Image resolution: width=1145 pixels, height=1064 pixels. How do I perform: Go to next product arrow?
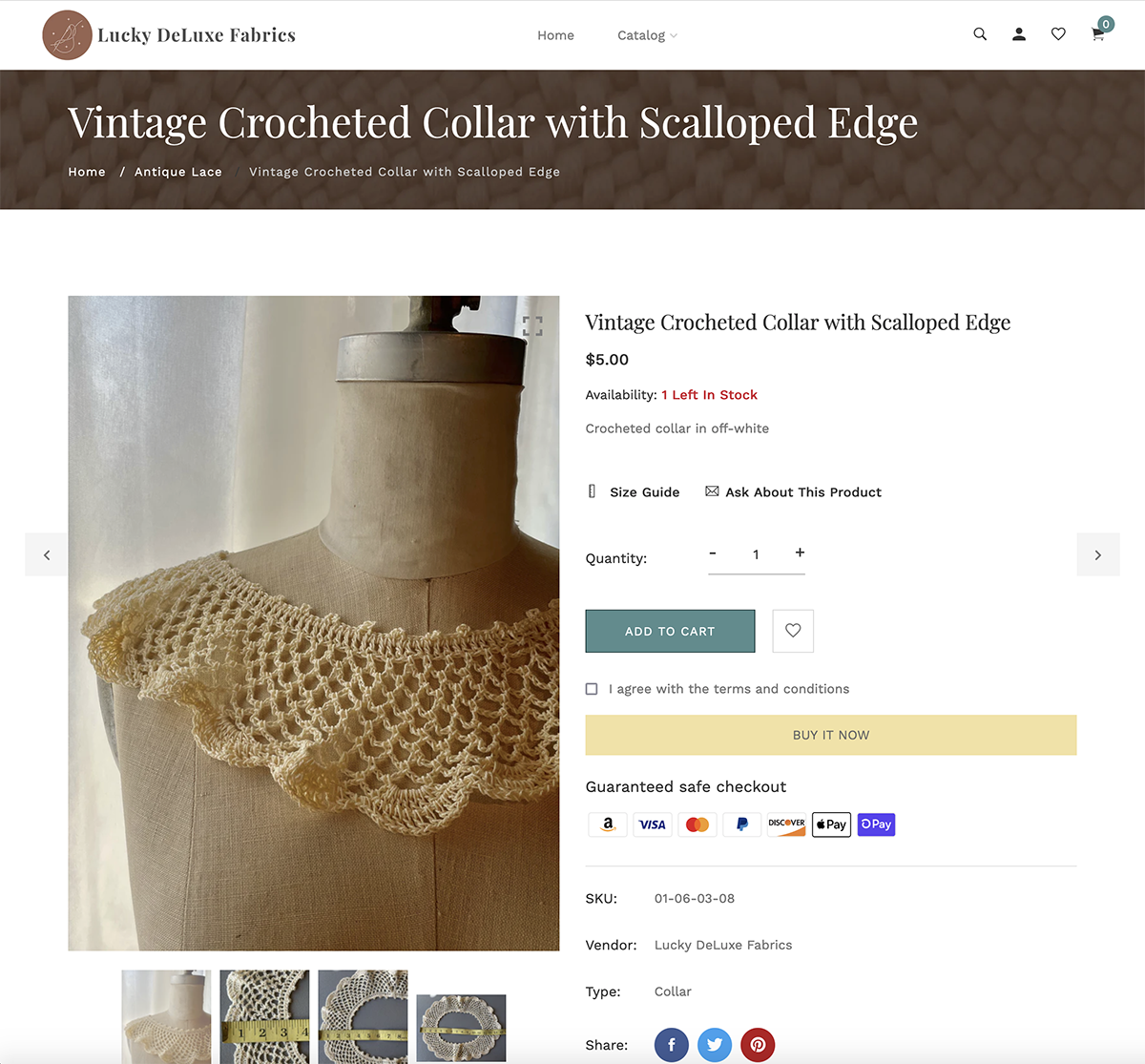point(1098,554)
